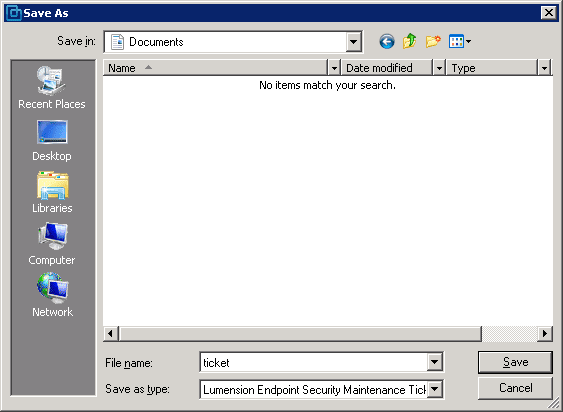The width and height of the screenshot is (563, 412).
Task: Click the Cancel button
Action: (515, 388)
